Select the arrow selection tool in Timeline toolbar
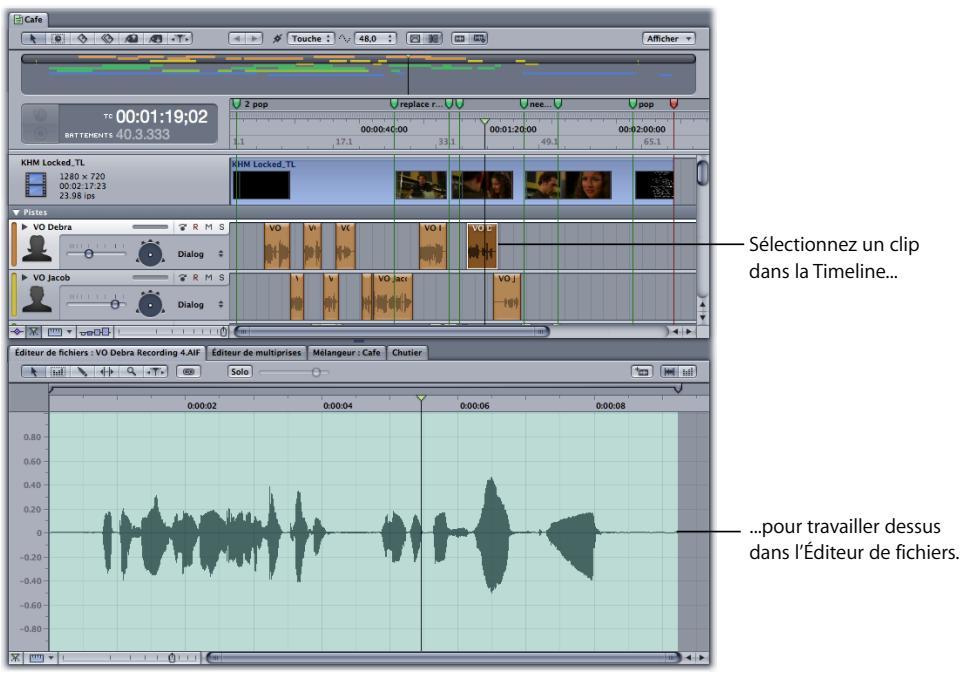The image size is (967, 673). tap(33, 38)
